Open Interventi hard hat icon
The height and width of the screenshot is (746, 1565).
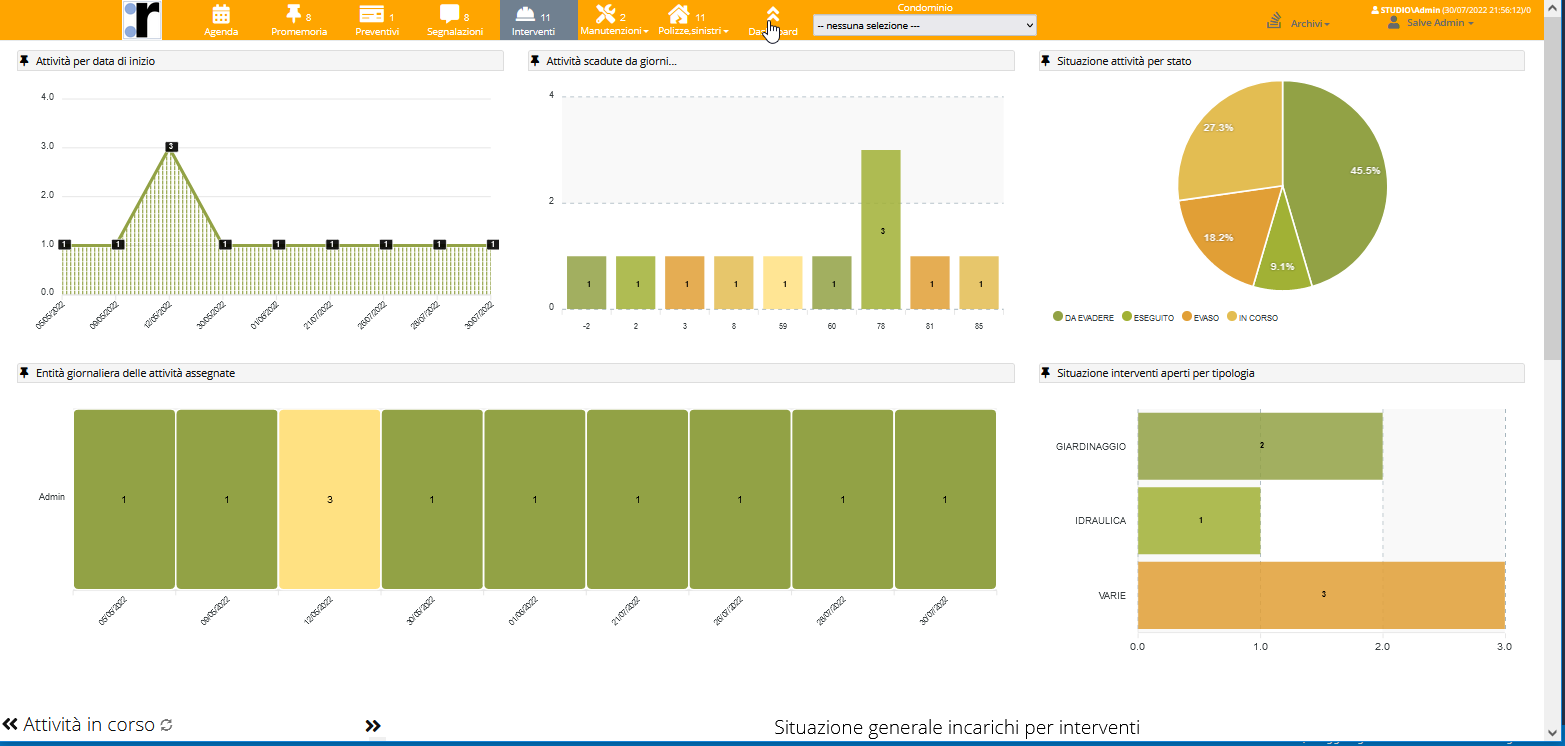click(x=524, y=15)
